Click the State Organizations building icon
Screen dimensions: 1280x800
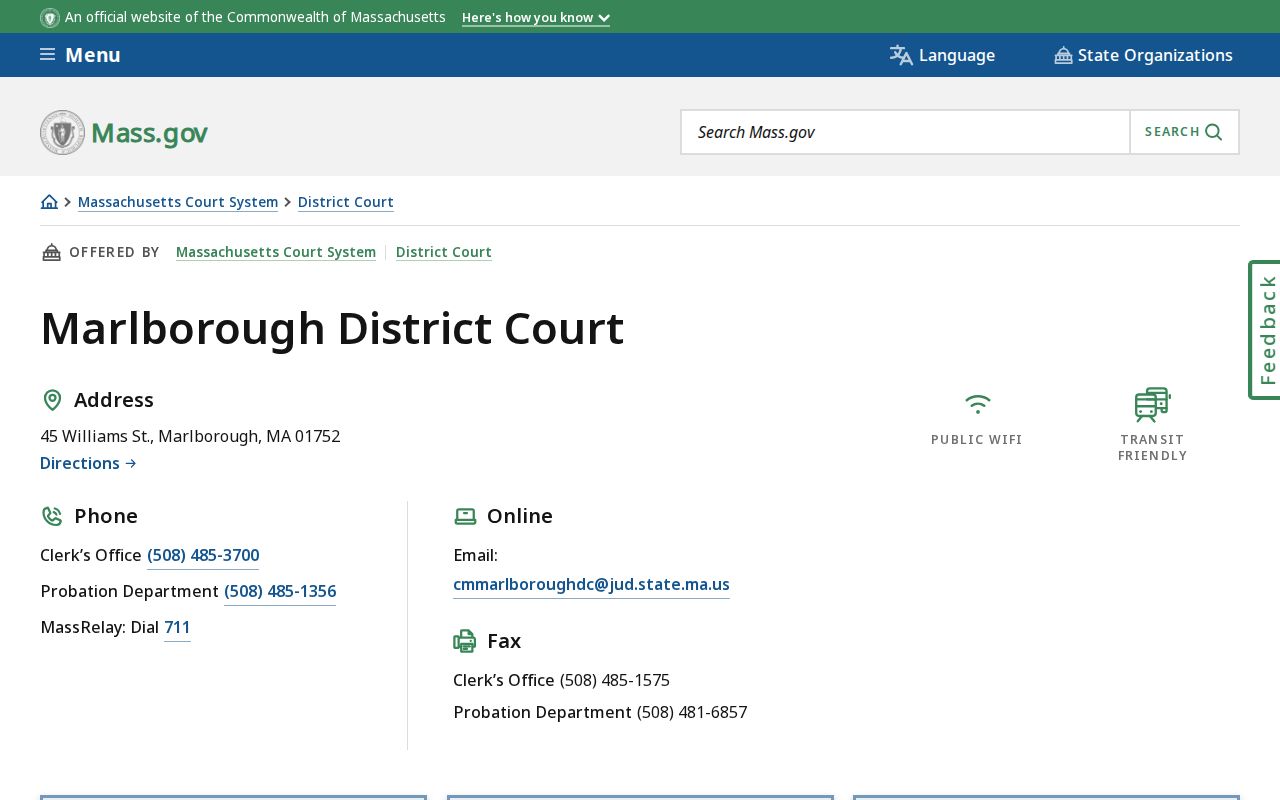pyautogui.click(x=1063, y=56)
